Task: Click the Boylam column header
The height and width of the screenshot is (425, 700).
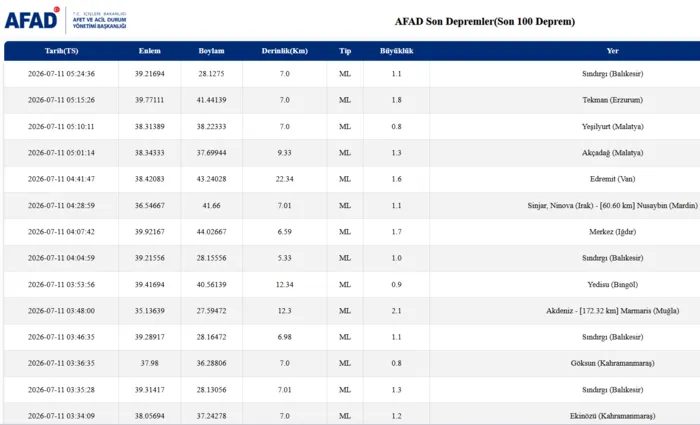Action: click(211, 51)
